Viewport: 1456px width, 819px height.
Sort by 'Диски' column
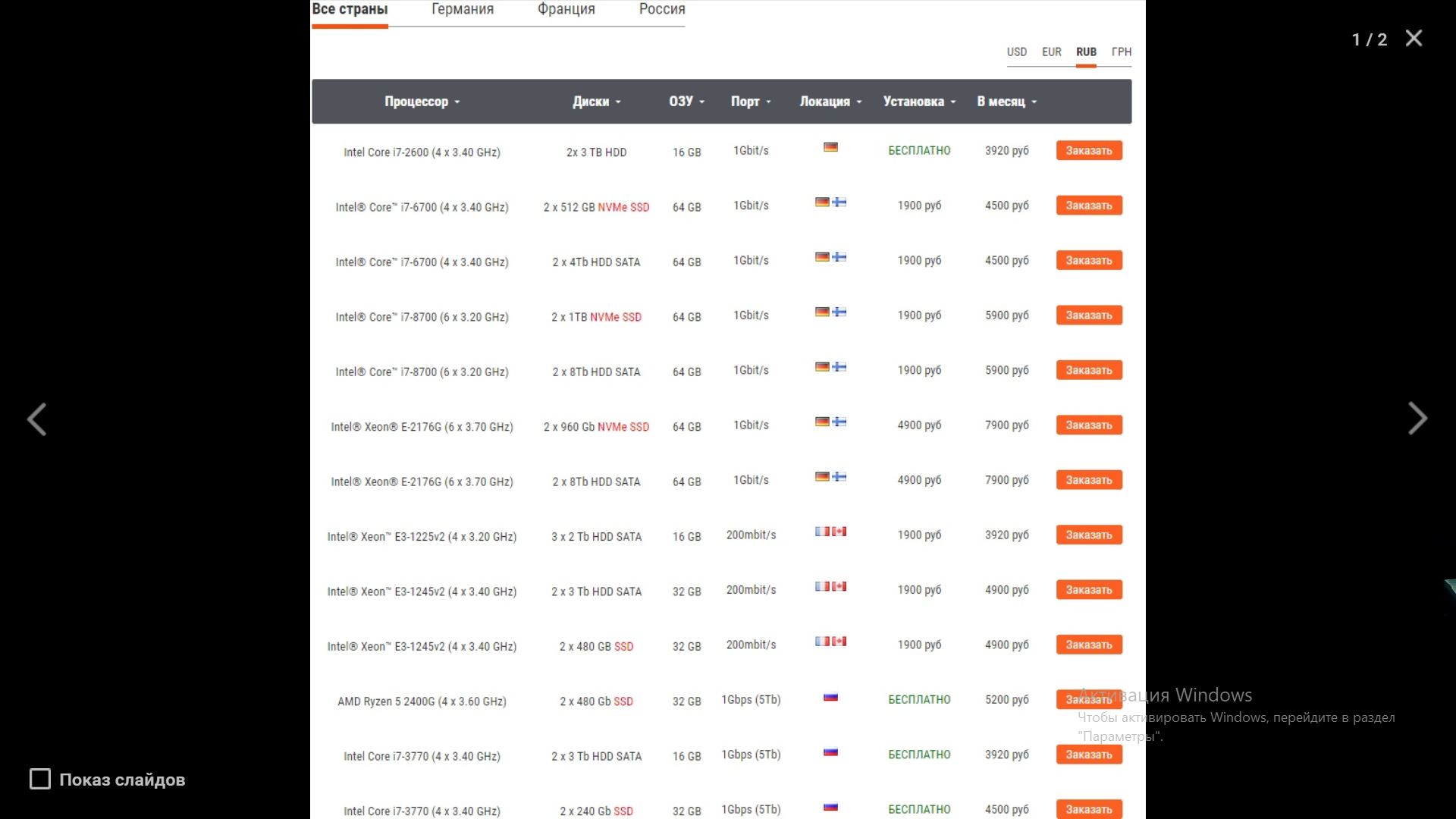tap(597, 102)
